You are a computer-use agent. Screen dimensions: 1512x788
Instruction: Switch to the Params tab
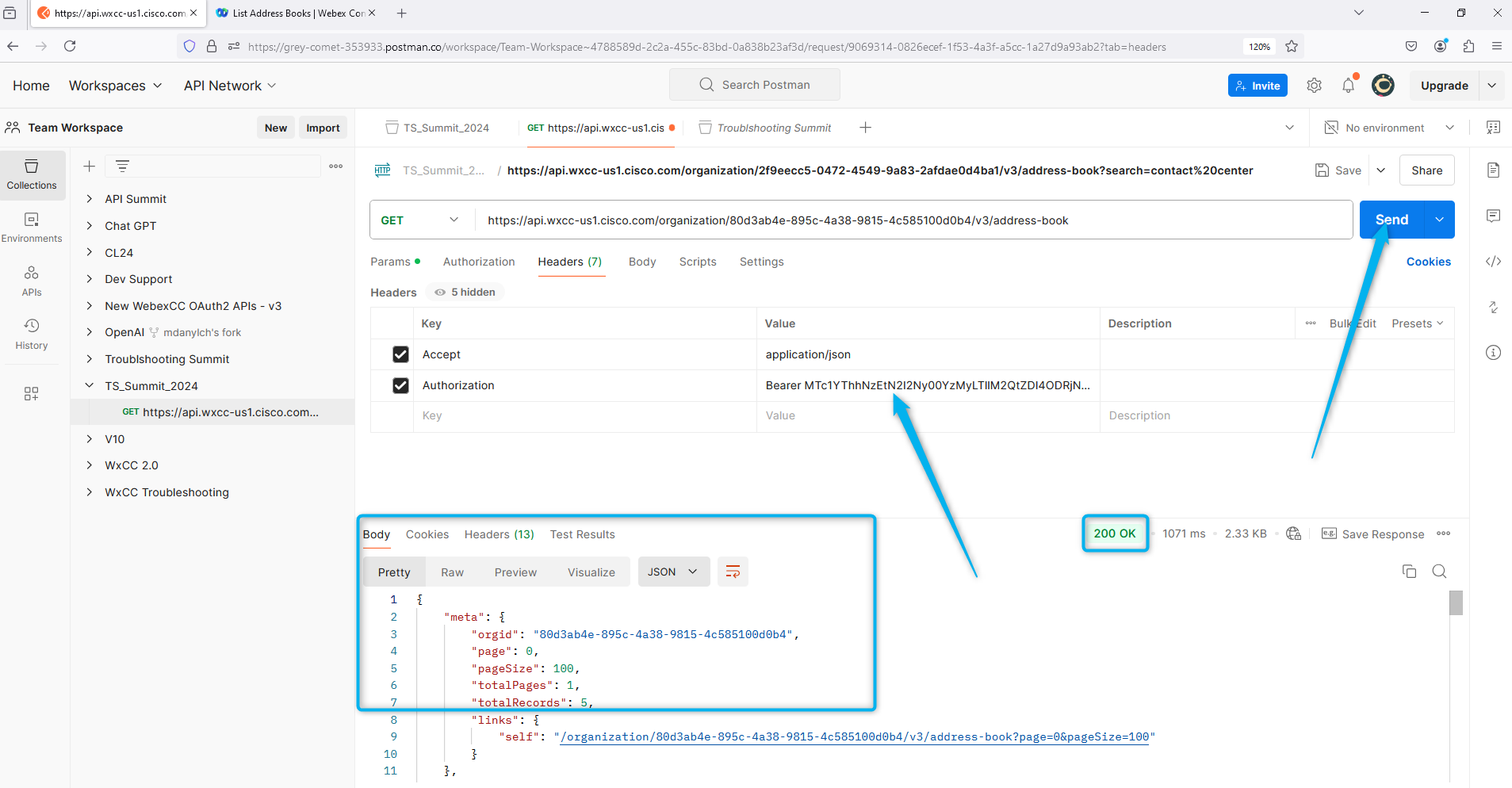tap(395, 262)
